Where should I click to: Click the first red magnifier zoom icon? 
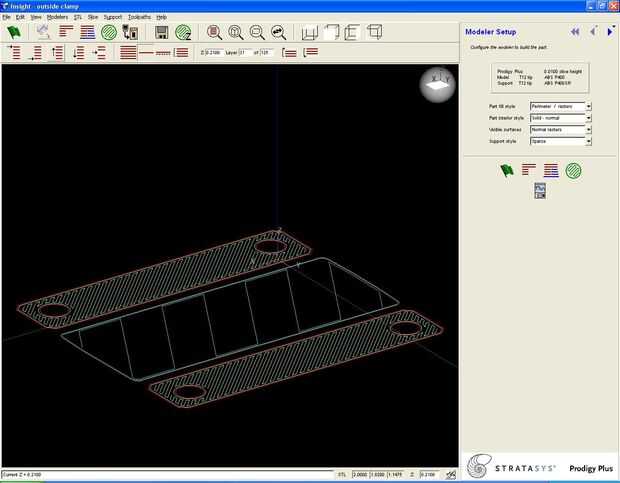(x=214, y=32)
